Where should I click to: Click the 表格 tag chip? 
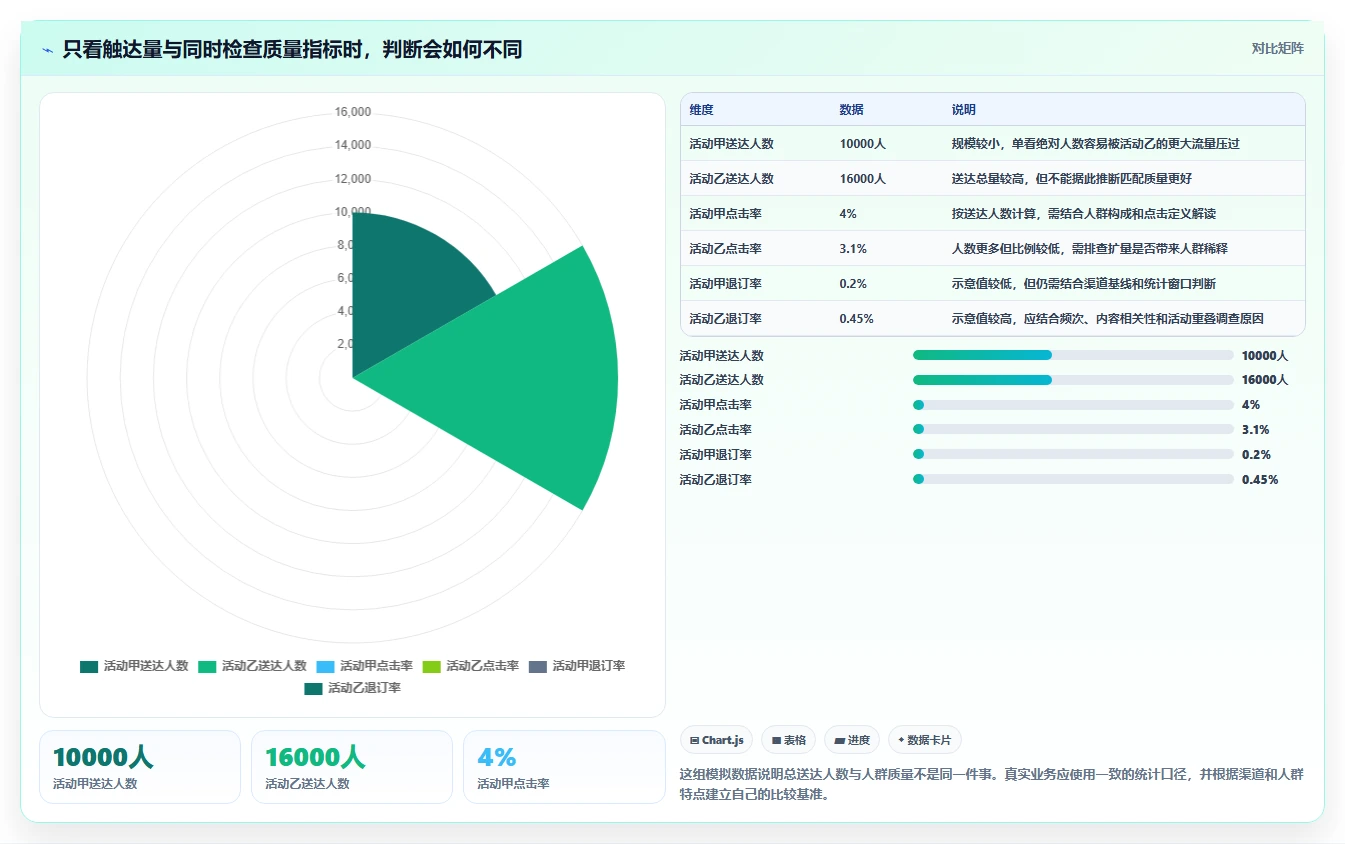pos(789,740)
